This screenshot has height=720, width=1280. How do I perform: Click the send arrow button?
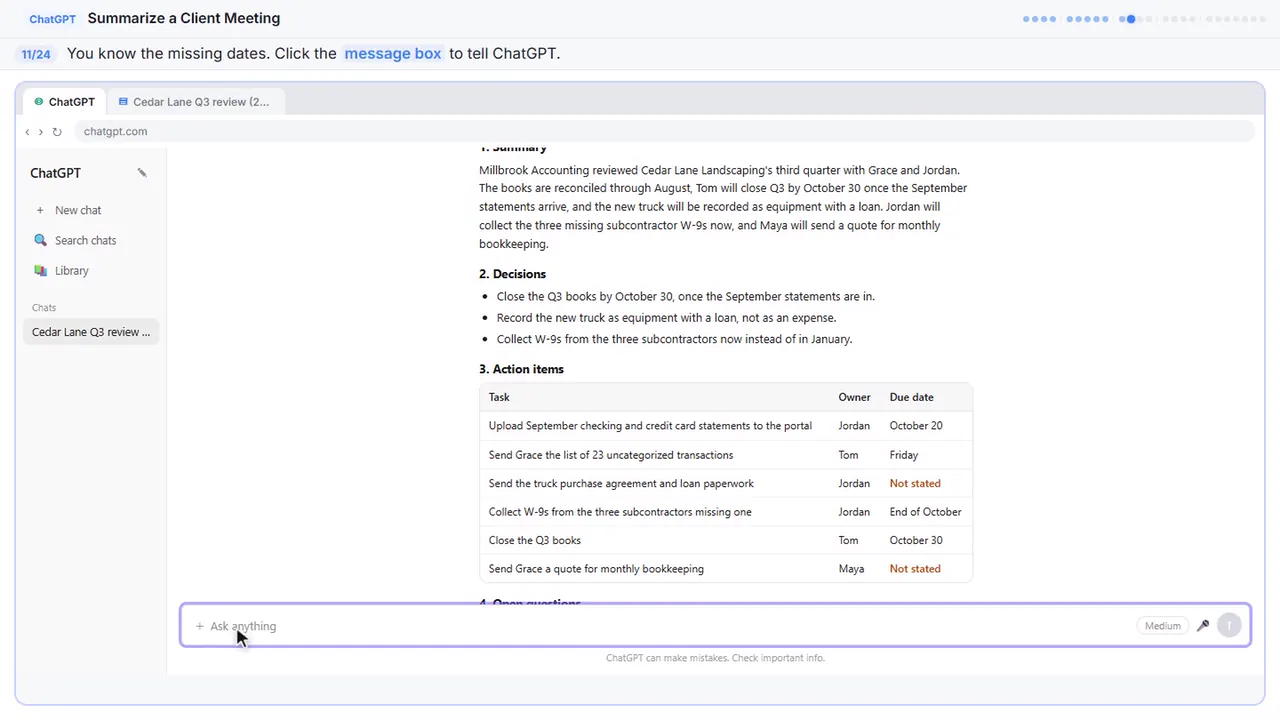pyautogui.click(x=1229, y=626)
